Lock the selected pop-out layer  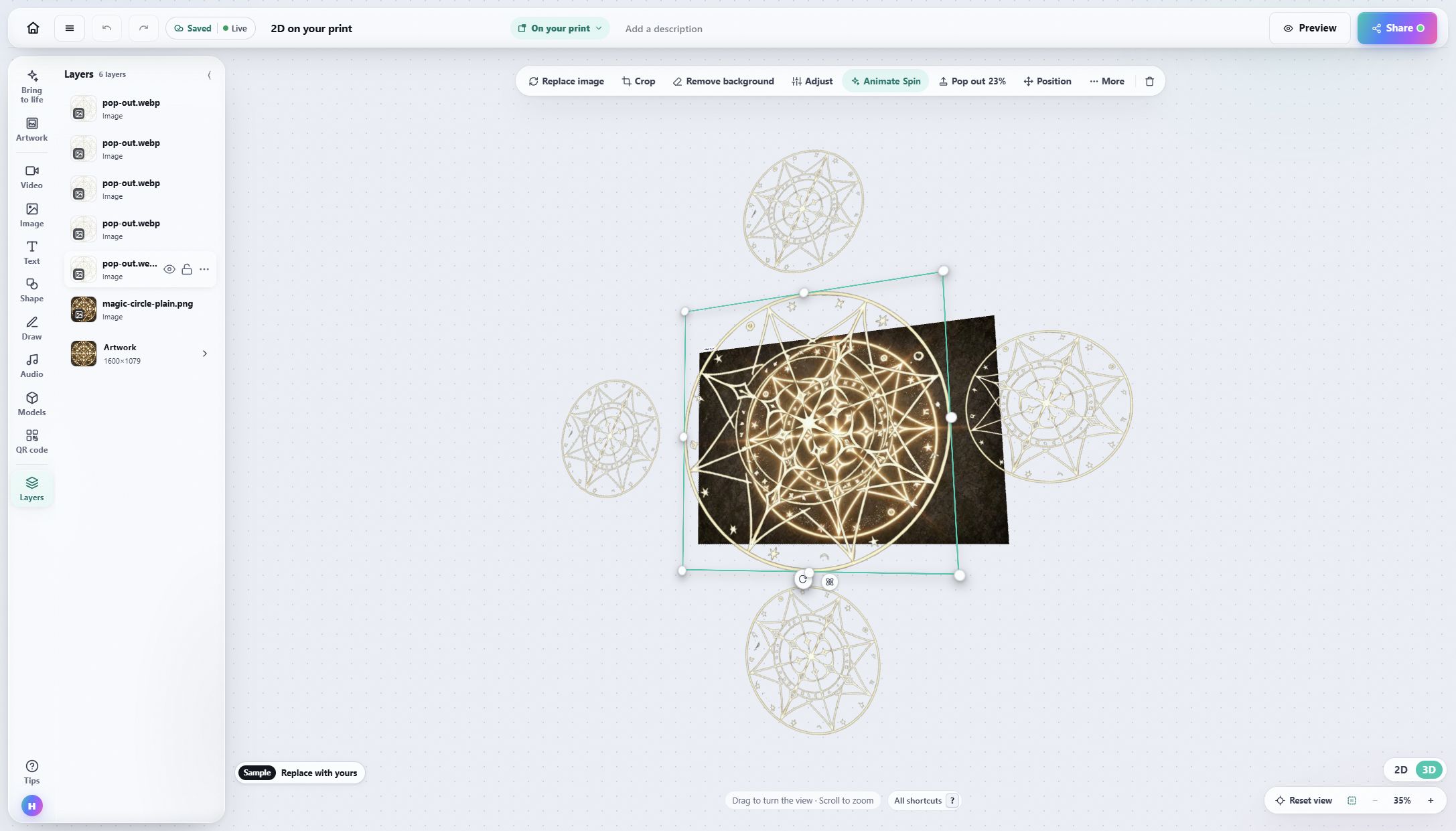[x=187, y=269]
